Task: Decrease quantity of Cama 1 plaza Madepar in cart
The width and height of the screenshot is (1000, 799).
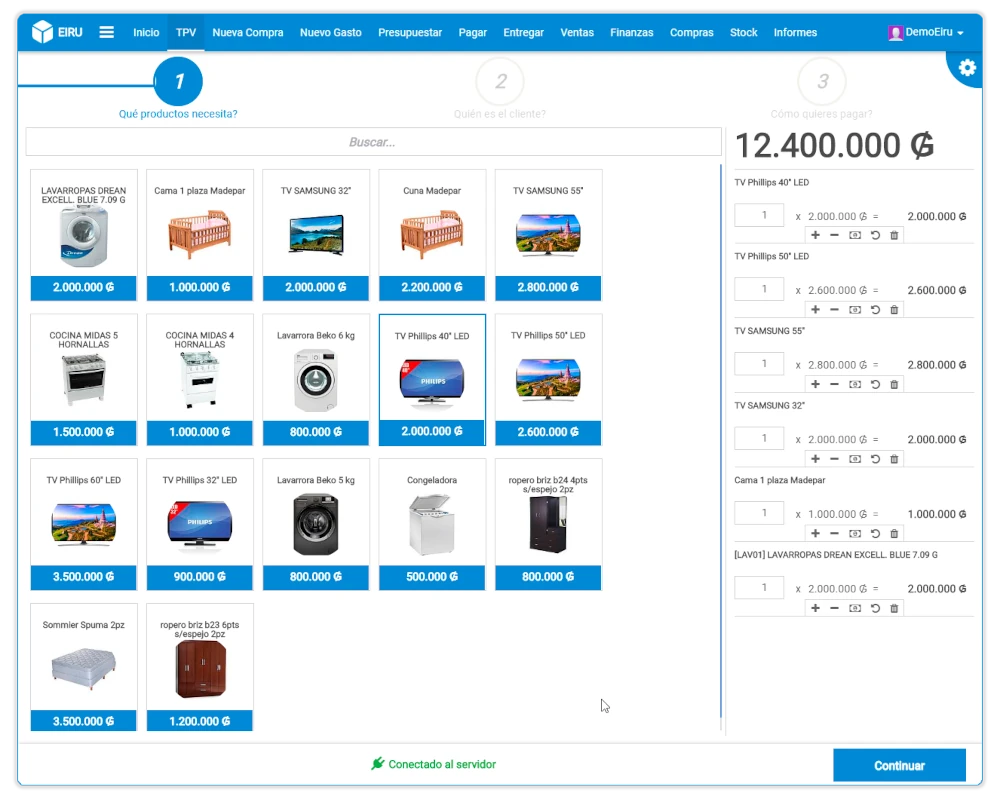Action: pyautogui.click(x=834, y=534)
